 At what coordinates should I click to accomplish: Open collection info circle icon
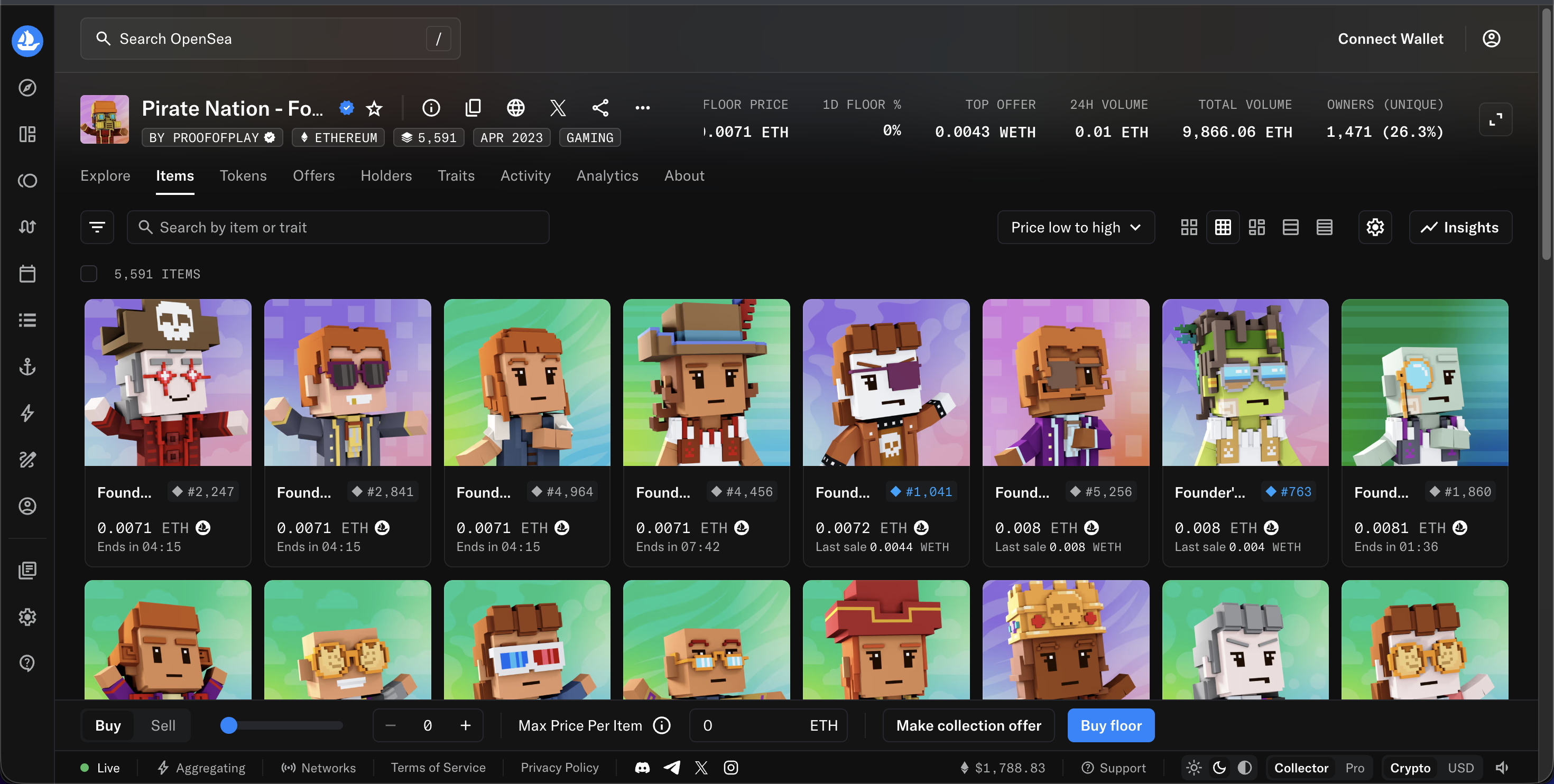coord(431,108)
